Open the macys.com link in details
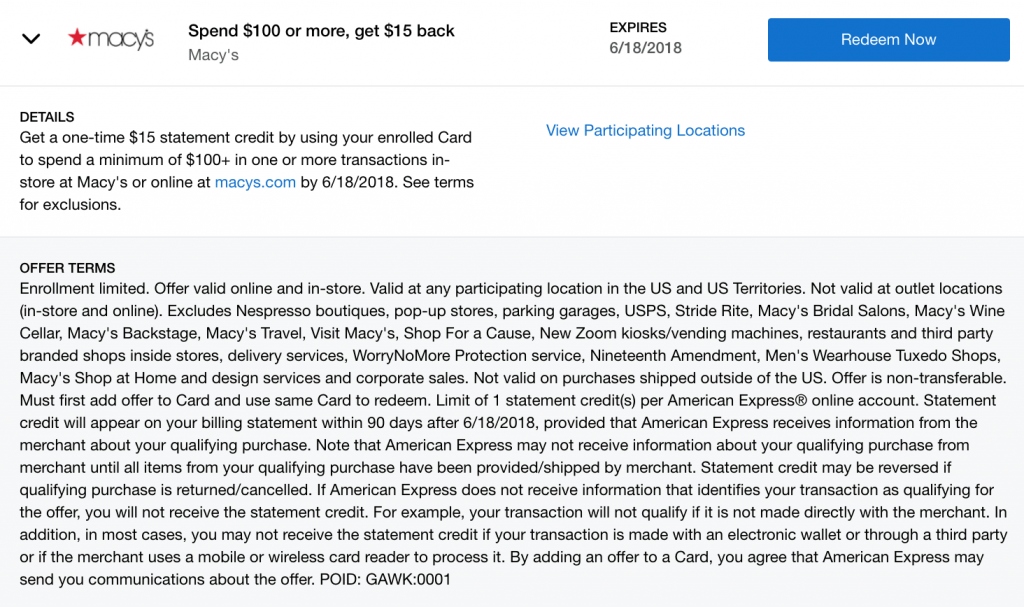The image size is (1024, 607). 255,182
